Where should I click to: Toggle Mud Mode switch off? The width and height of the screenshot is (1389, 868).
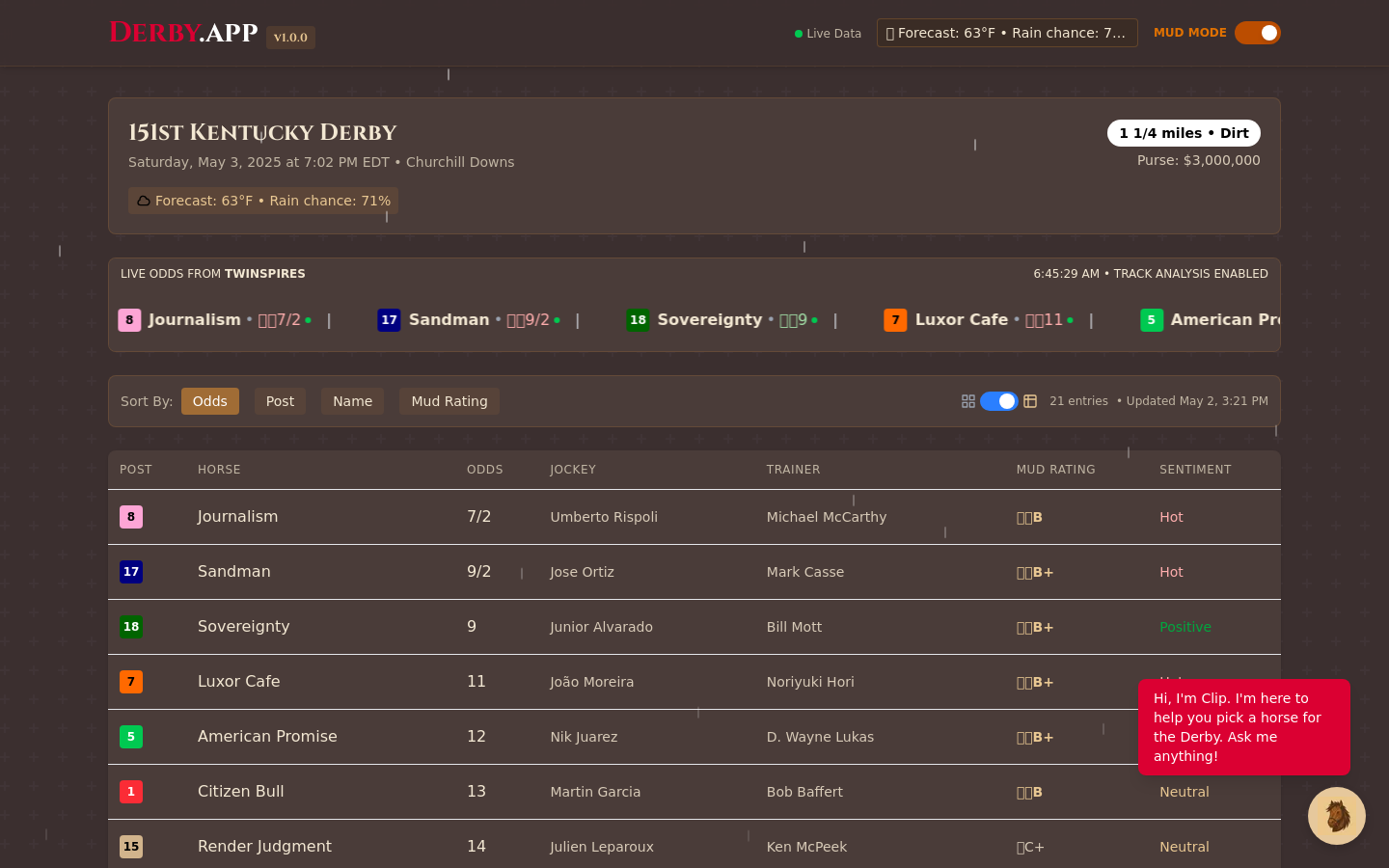click(1258, 33)
